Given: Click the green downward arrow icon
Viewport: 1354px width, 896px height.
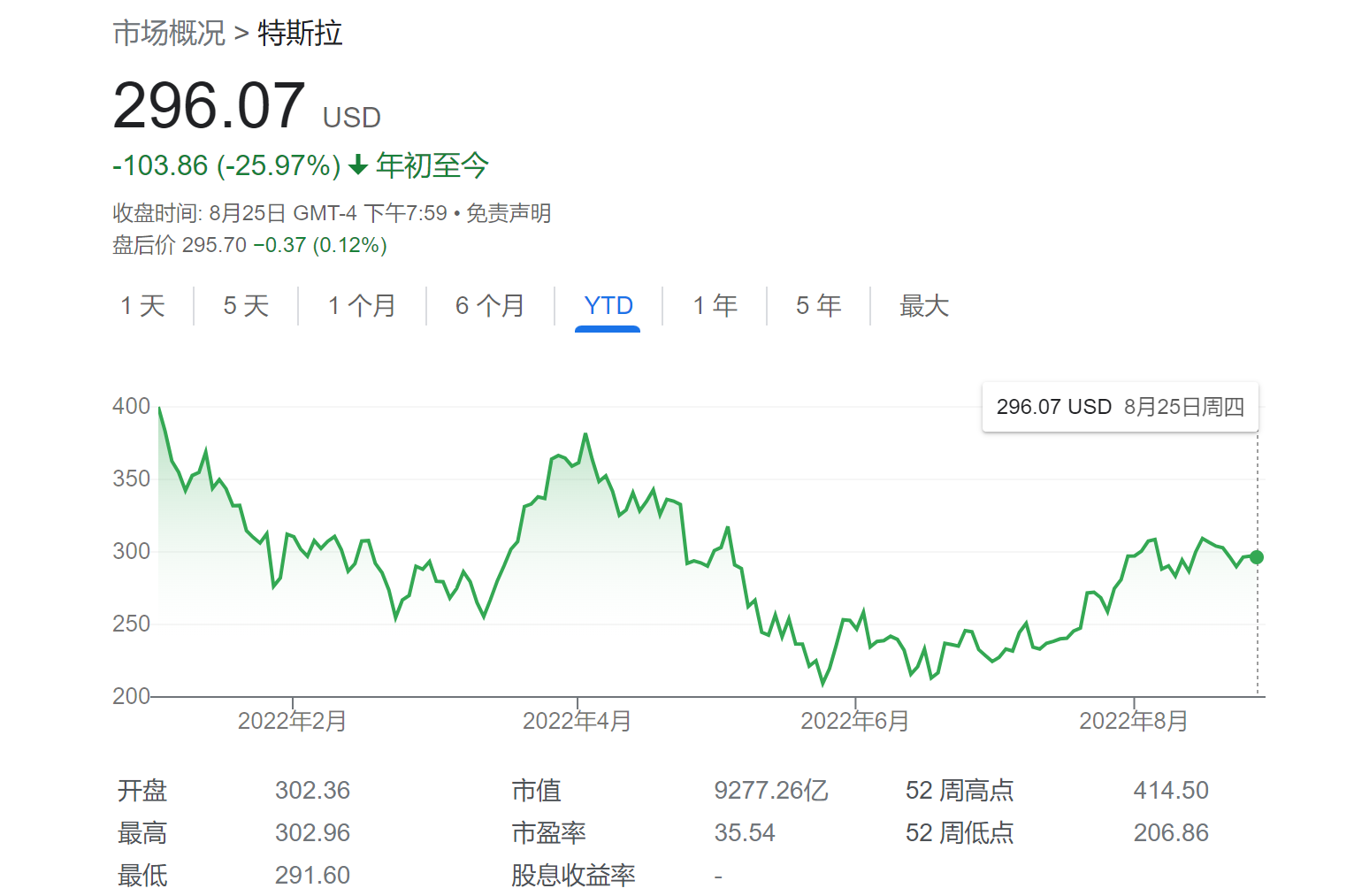Looking at the screenshot, I should click(357, 165).
